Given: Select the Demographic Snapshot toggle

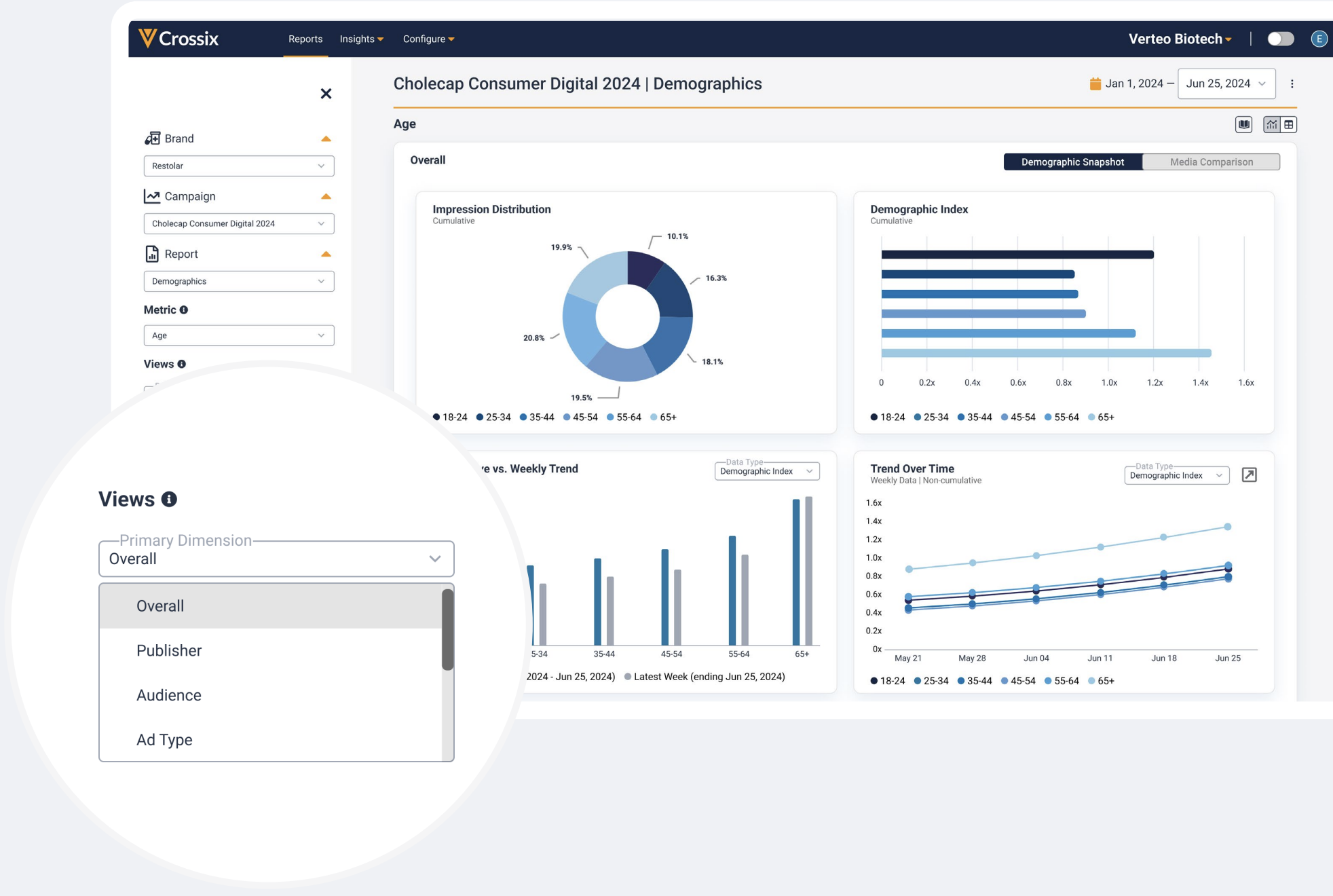Looking at the screenshot, I should 1072,162.
